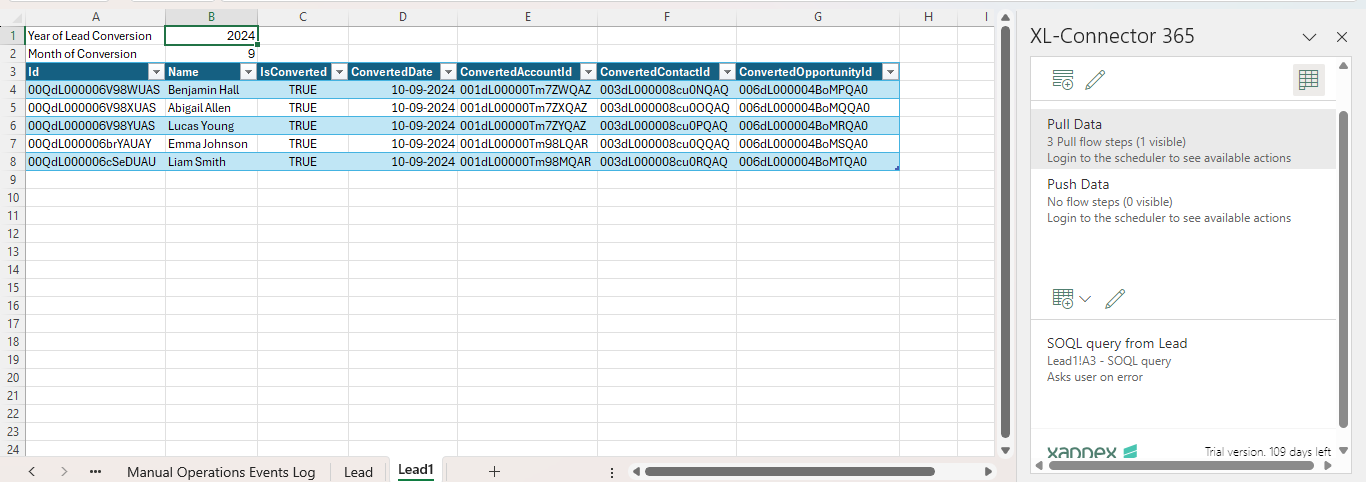Image resolution: width=1366 pixels, height=482 pixels.
Task: Click the Xappex logo in the pane
Action: pyautogui.click(x=1092, y=452)
